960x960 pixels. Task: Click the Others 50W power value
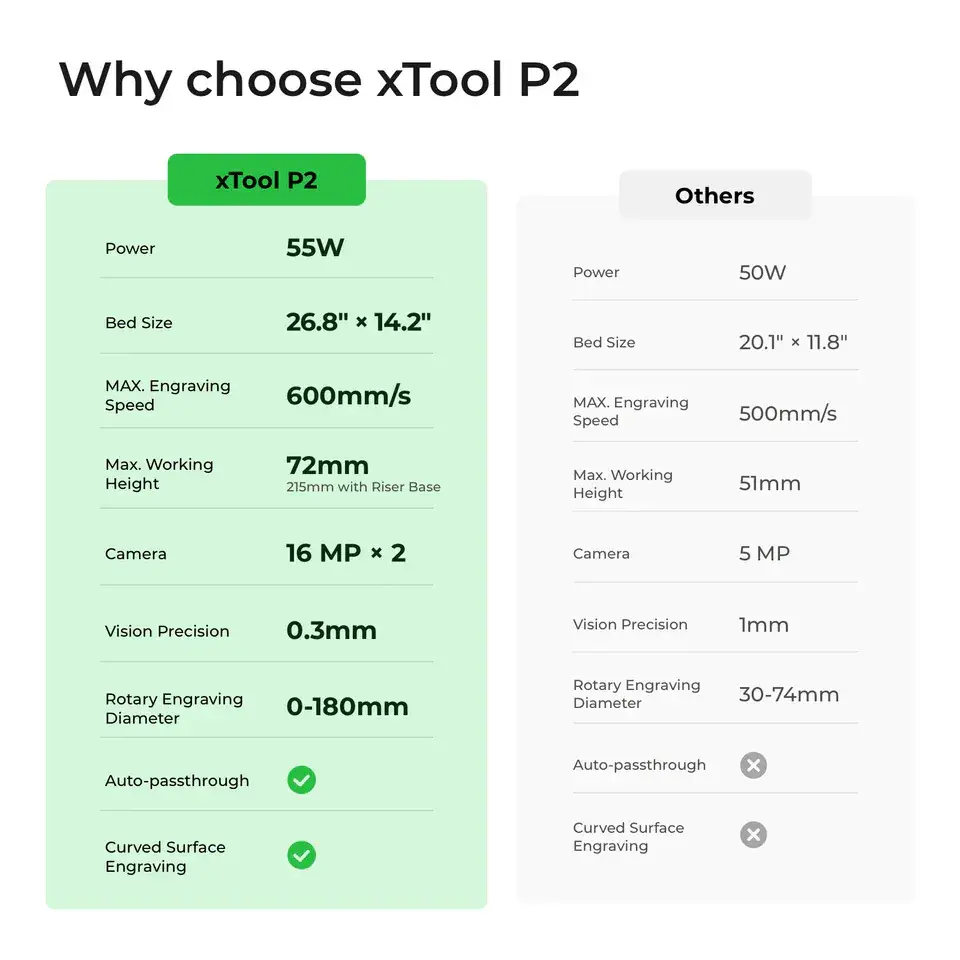click(762, 272)
